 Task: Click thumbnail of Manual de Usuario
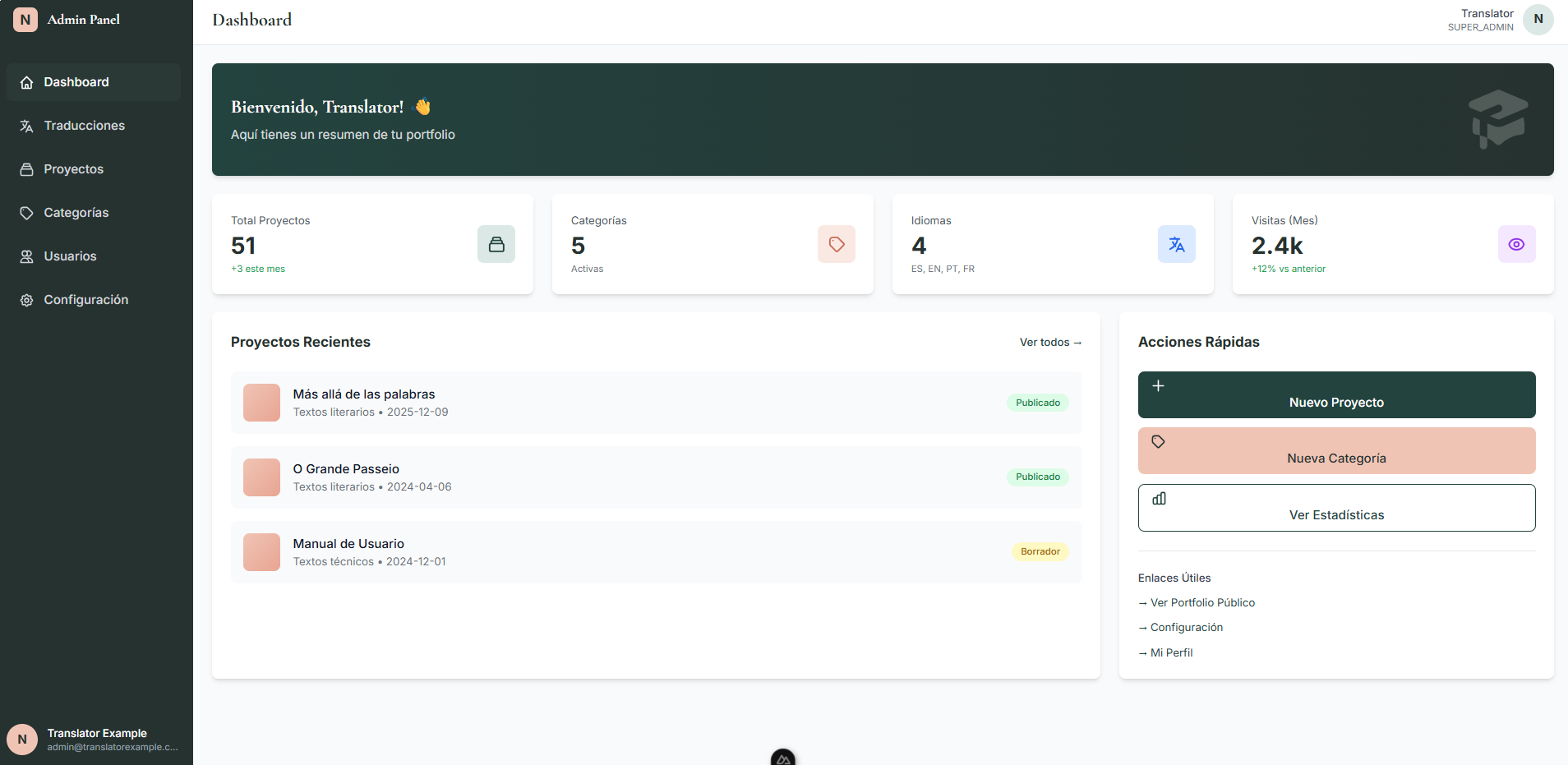pos(261,552)
